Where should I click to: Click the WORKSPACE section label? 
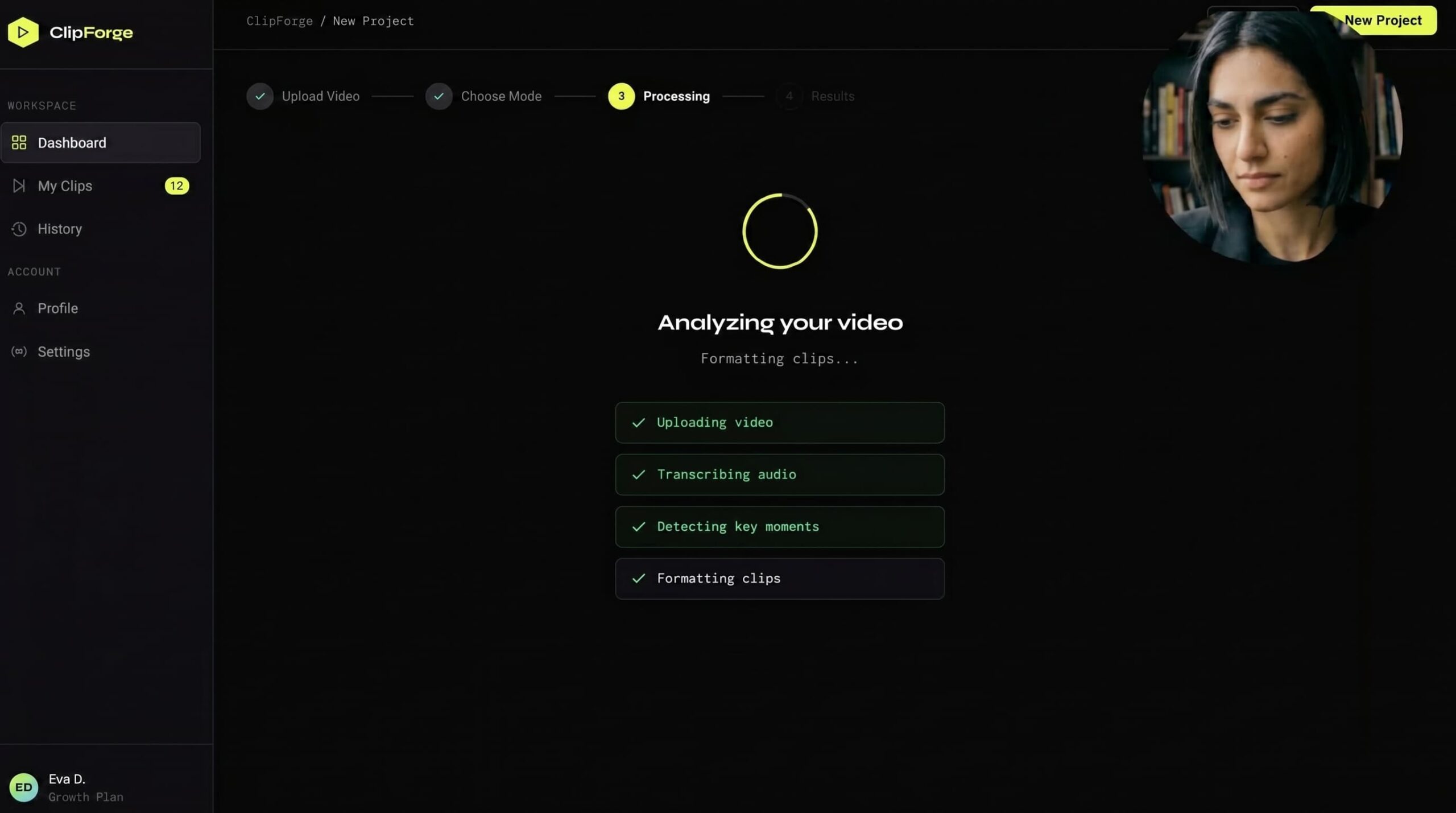coord(42,106)
